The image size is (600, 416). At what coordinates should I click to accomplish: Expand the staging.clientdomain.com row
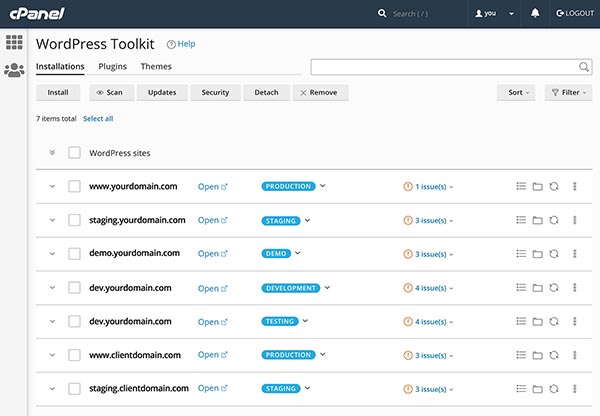(x=52, y=389)
